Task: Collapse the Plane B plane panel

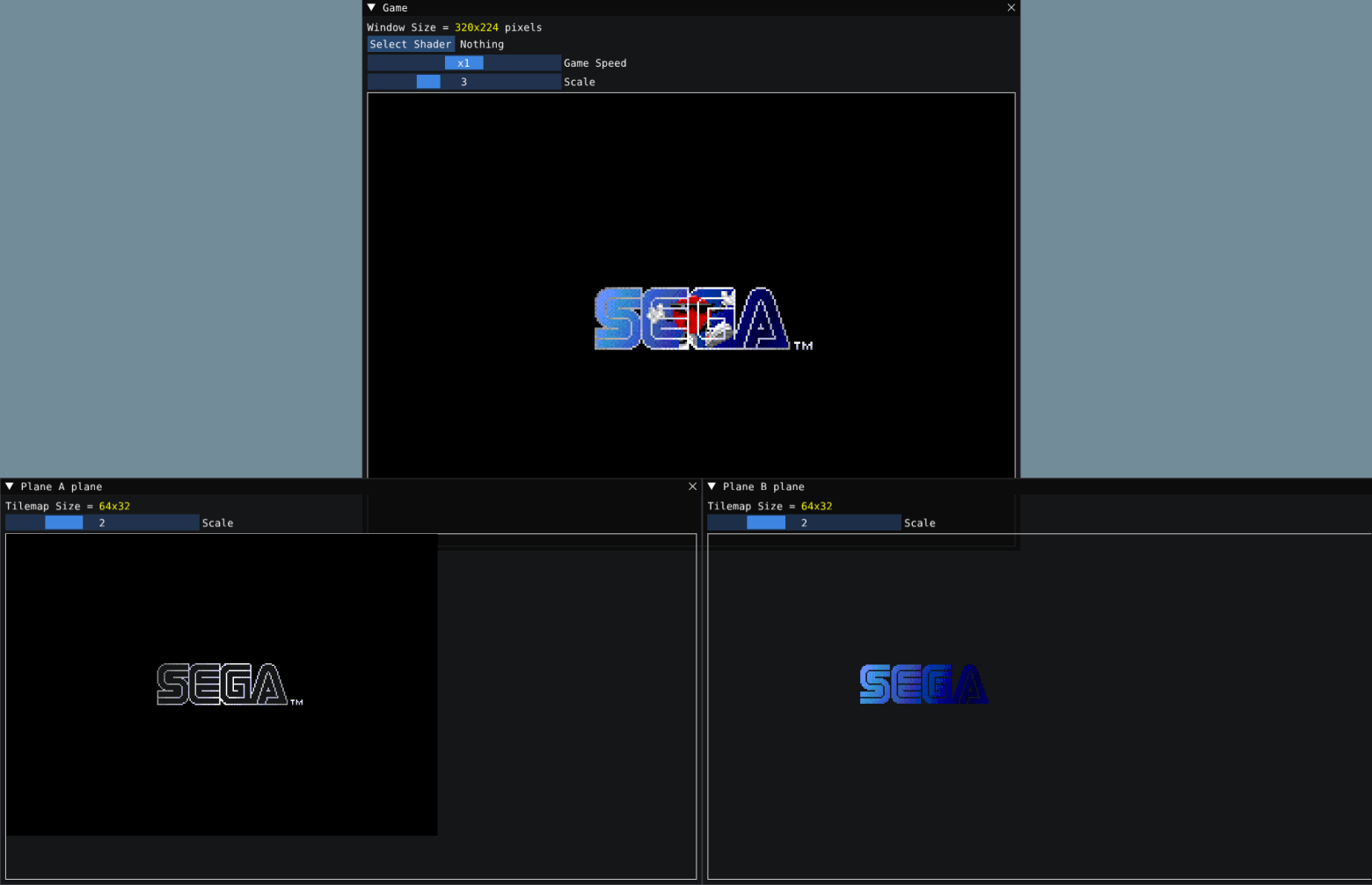Action: pyautogui.click(x=711, y=486)
